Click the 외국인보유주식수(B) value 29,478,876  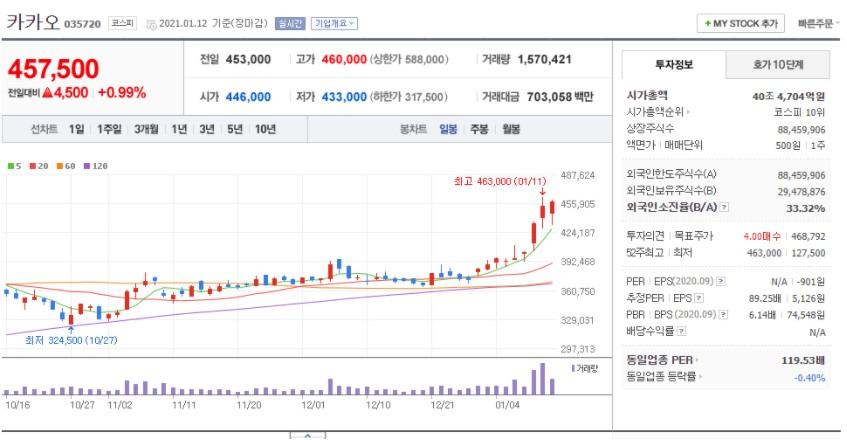[802, 192]
